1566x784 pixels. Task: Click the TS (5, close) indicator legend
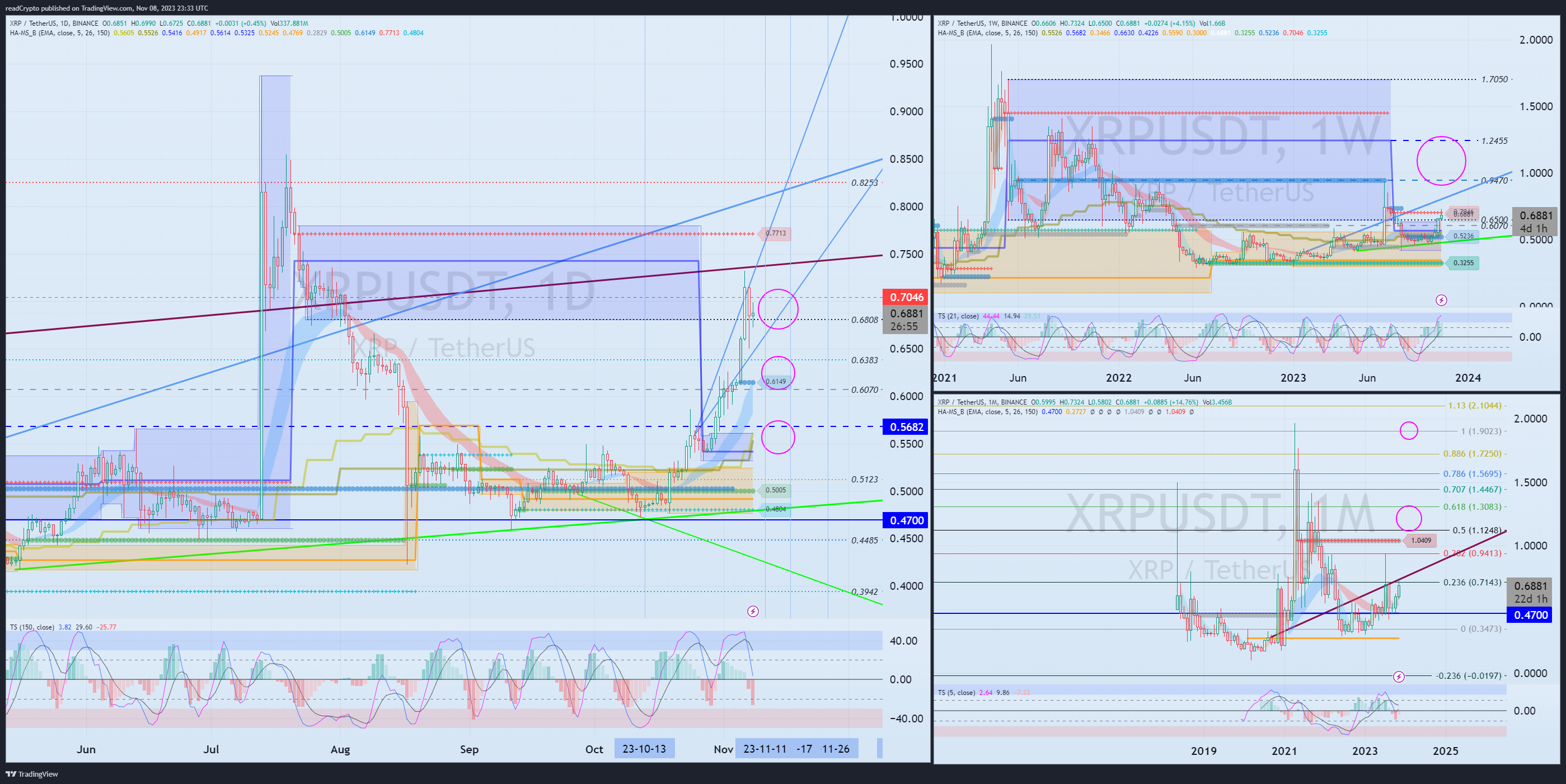click(957, 692)
